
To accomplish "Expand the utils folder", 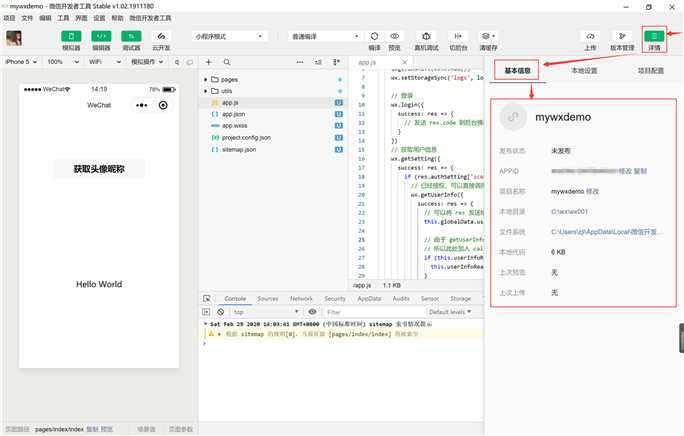I will coord(205,91).
